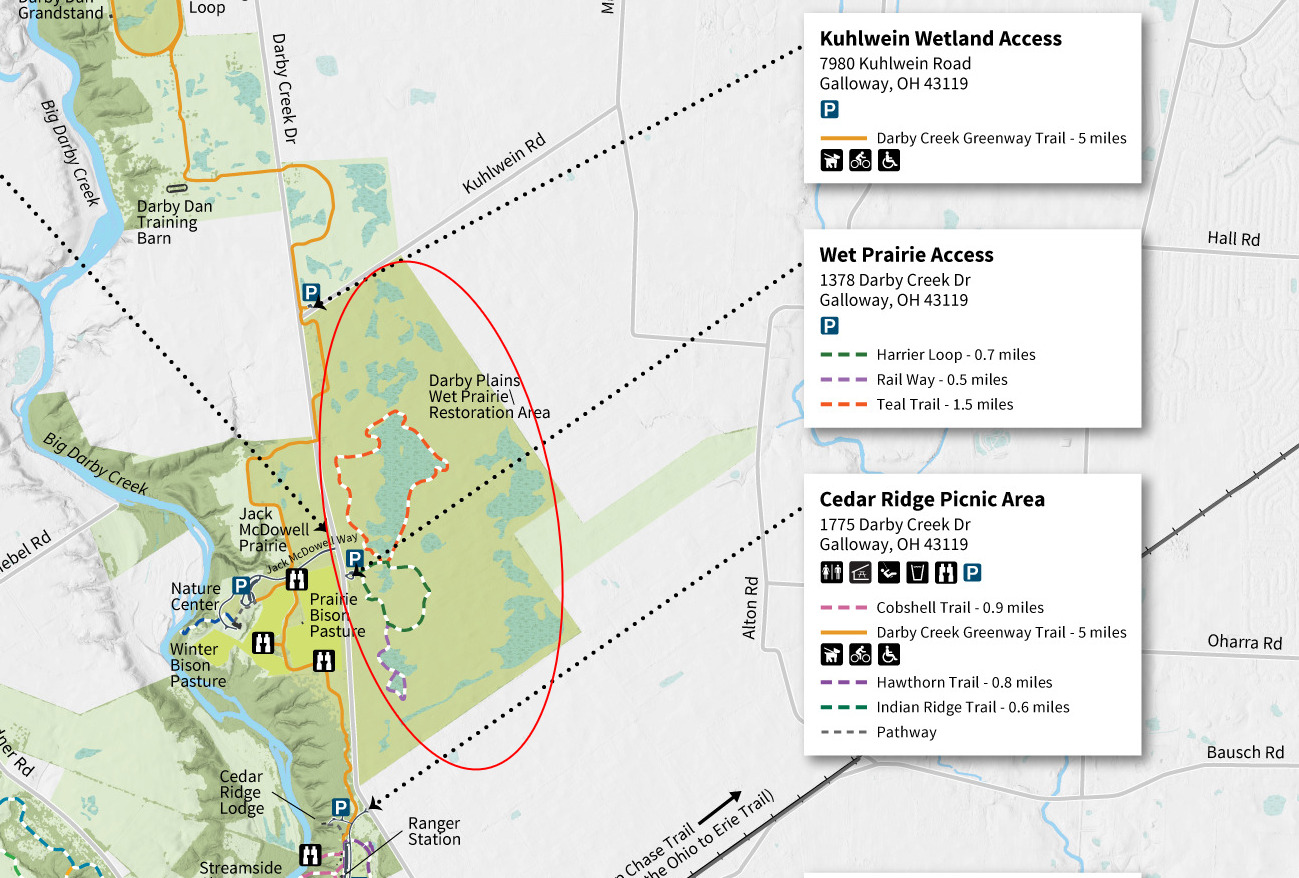Click the gray dashed Pathway legend line
This screenshot has height=878, width=1299.
click(843, 732)
